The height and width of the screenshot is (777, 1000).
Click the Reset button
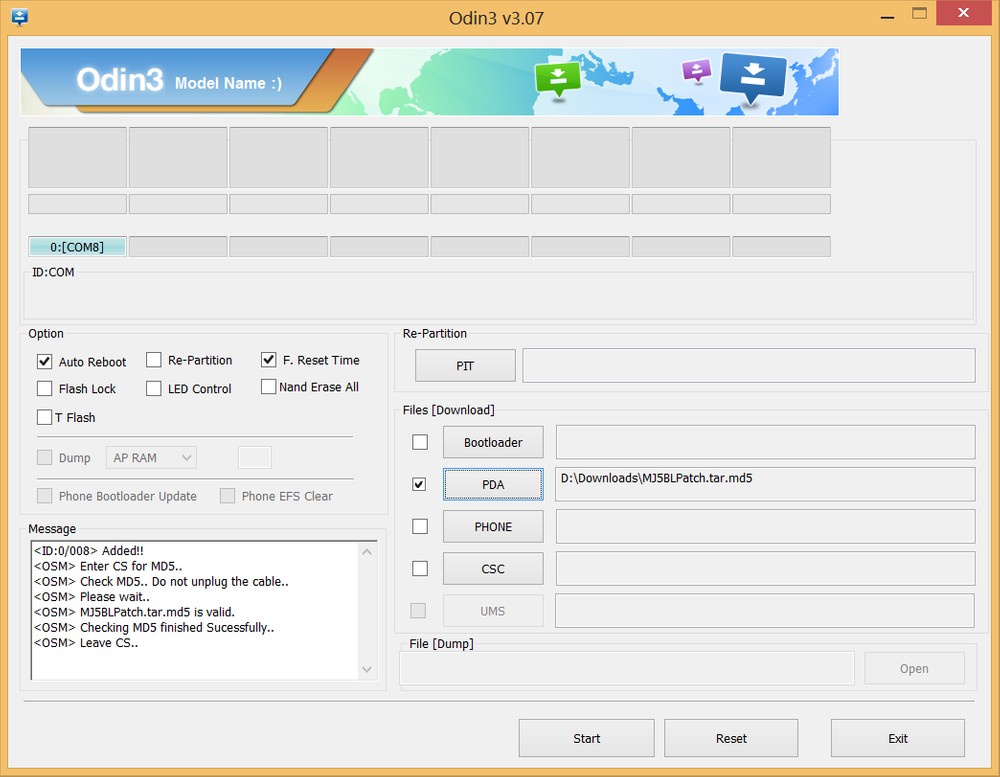731,738
